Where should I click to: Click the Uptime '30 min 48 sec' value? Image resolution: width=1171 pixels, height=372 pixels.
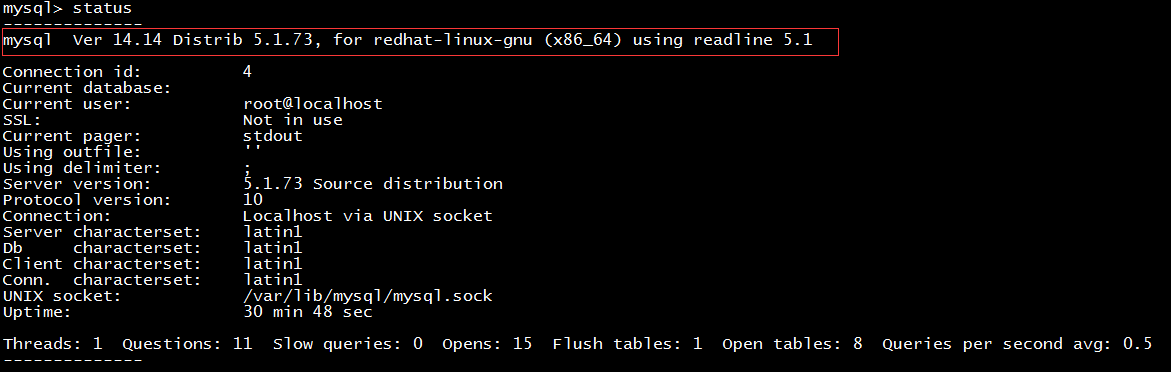pos(307,311)
